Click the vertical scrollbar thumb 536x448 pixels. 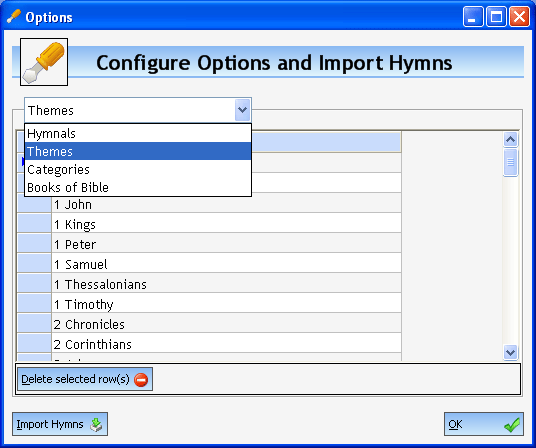(x=510, y=162)
